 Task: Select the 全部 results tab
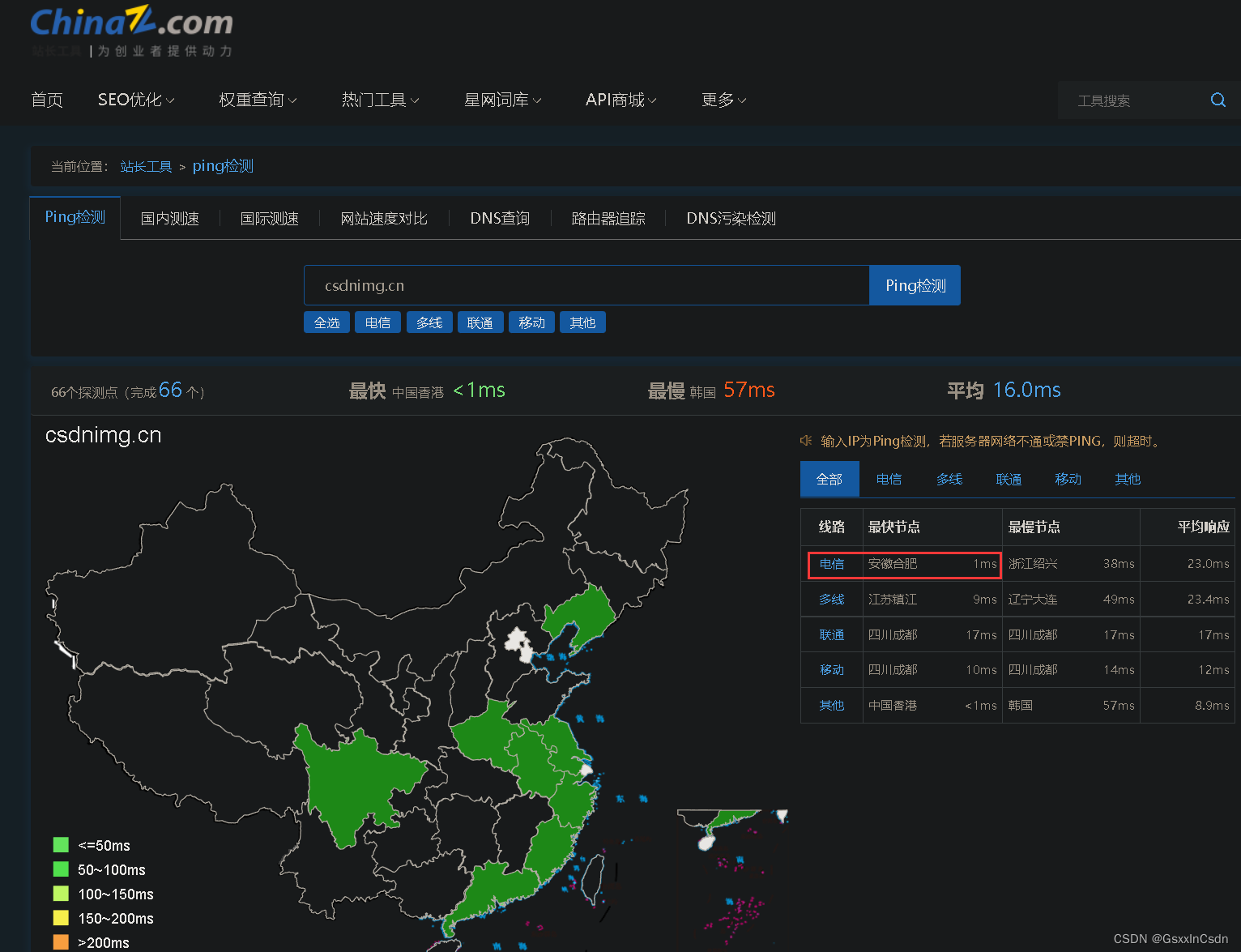coord(829,479)
